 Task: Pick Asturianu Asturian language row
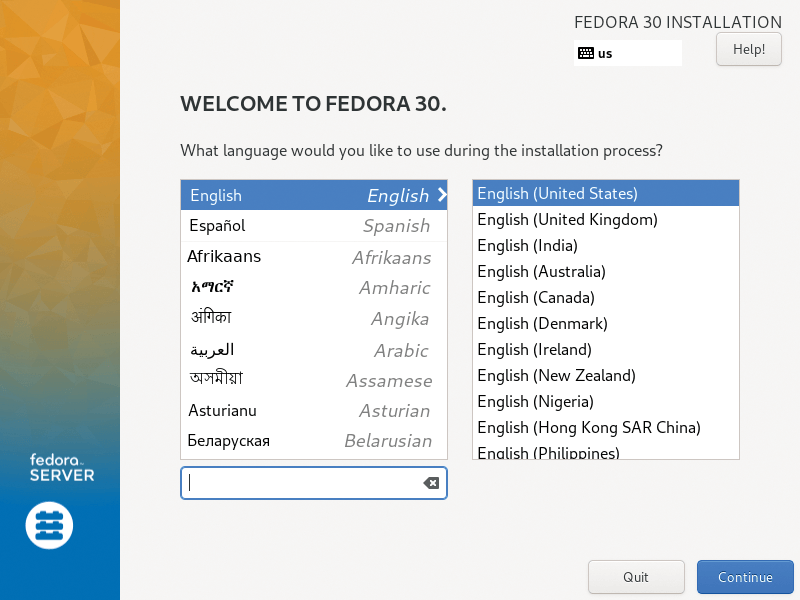[314, 411]
